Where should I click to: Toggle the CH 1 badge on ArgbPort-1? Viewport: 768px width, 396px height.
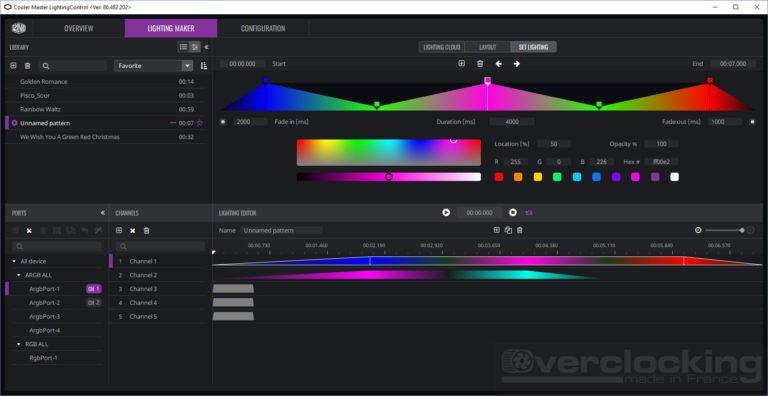pos(94,289)
